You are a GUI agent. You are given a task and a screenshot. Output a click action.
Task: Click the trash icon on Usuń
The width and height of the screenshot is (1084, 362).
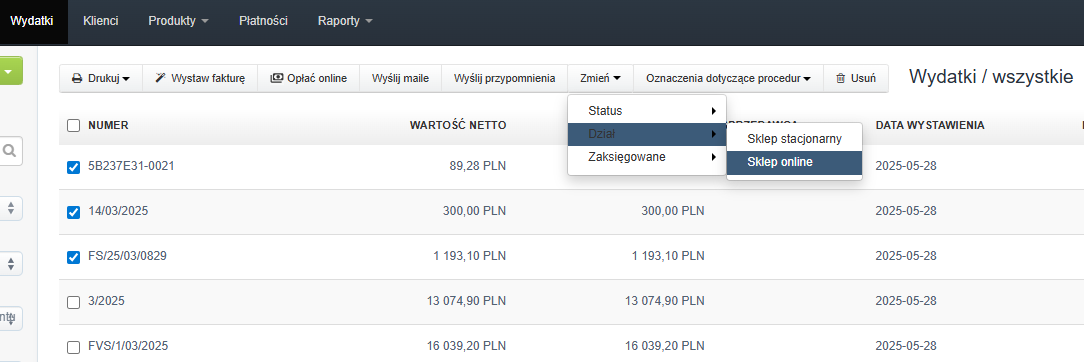coord(841,79)
